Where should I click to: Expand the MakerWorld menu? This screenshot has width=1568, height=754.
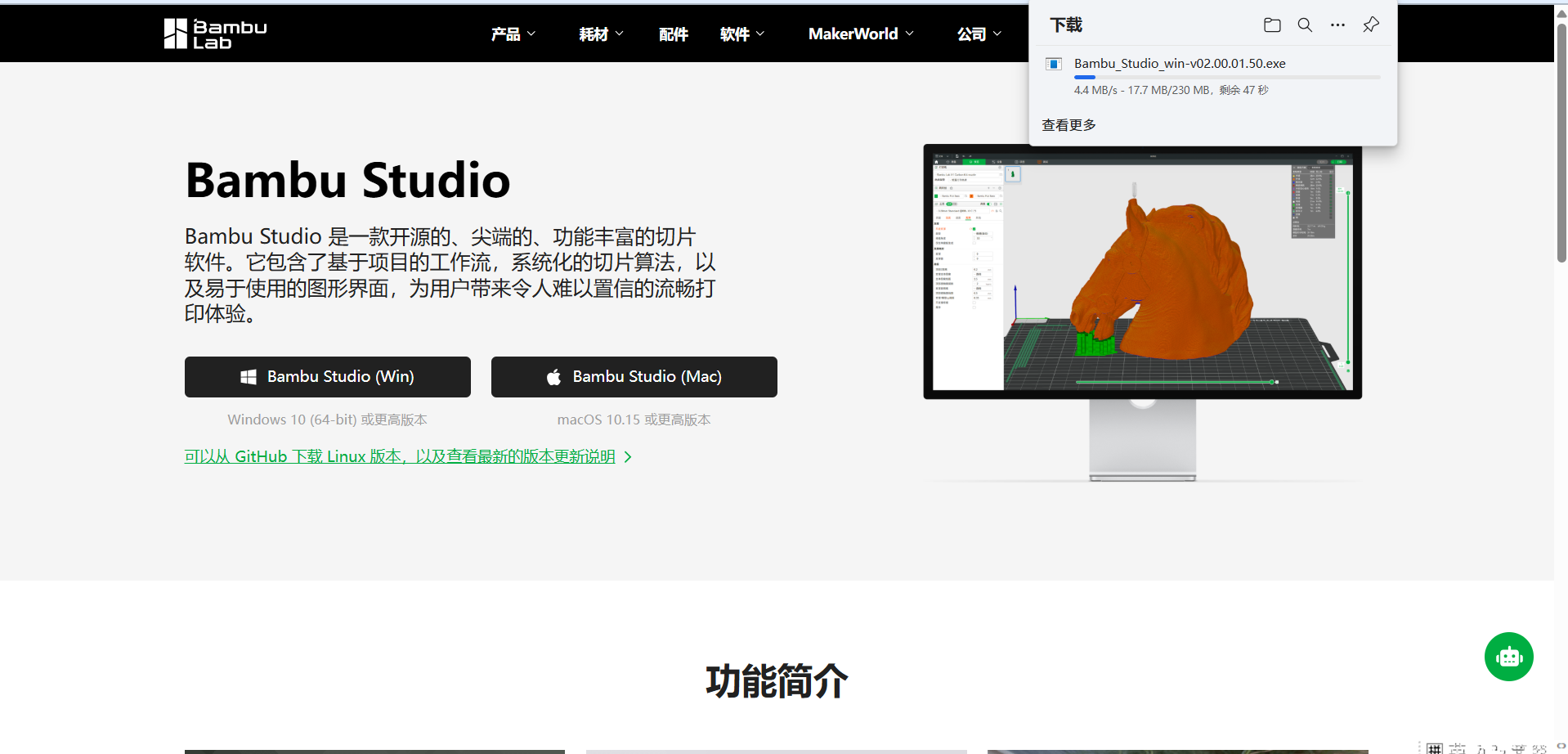tap(861, 34)
